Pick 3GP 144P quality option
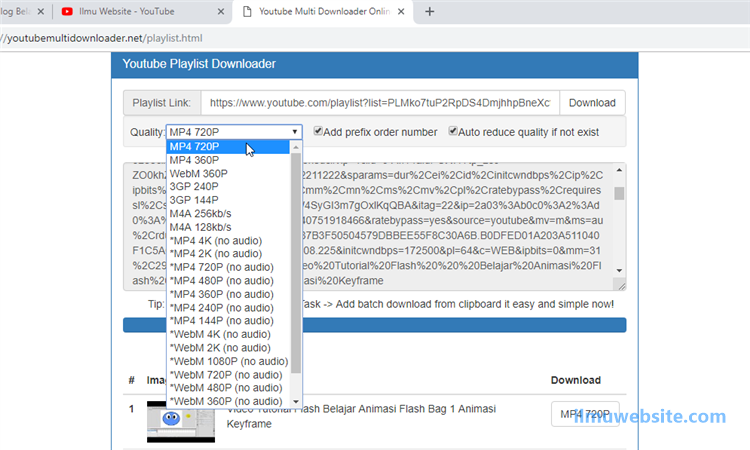This screenshot has height=450, width=750. point(228,200)
